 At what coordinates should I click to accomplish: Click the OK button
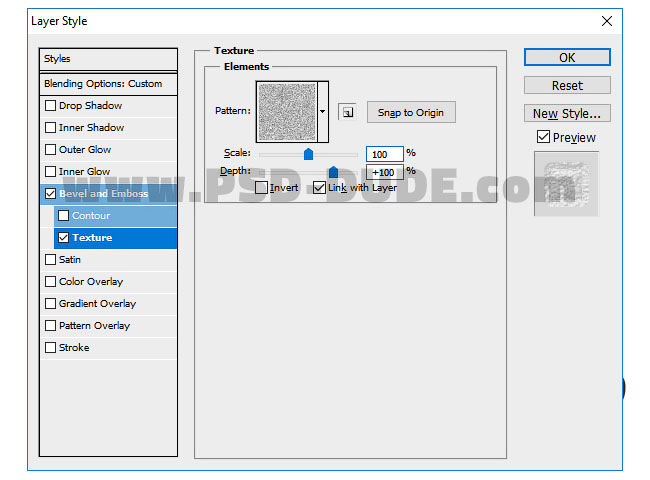point(567,57)
